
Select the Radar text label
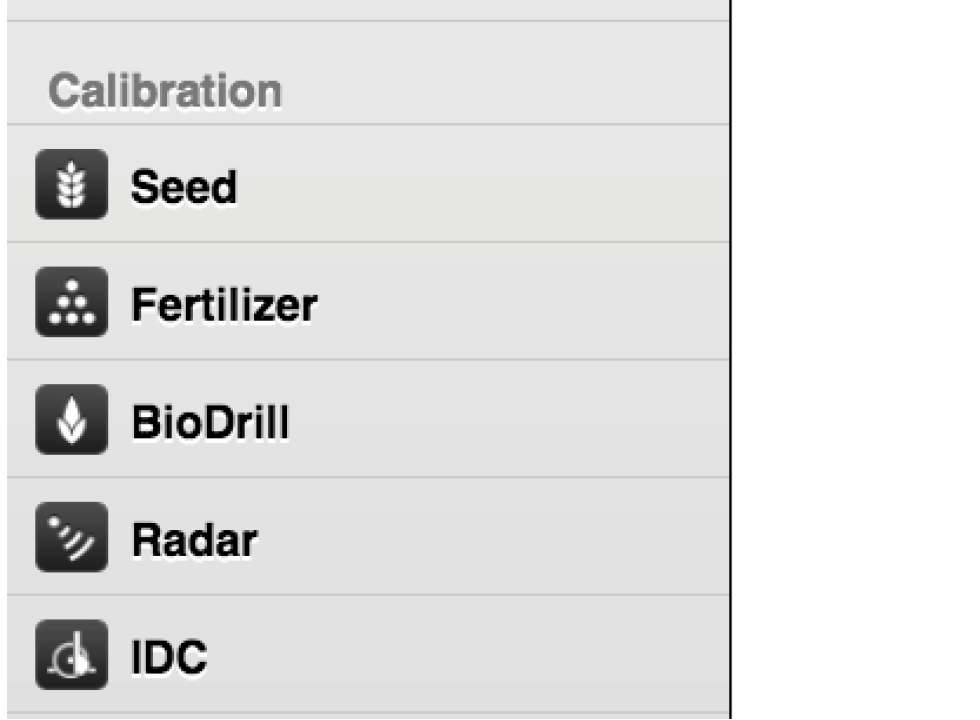(194, 540)
